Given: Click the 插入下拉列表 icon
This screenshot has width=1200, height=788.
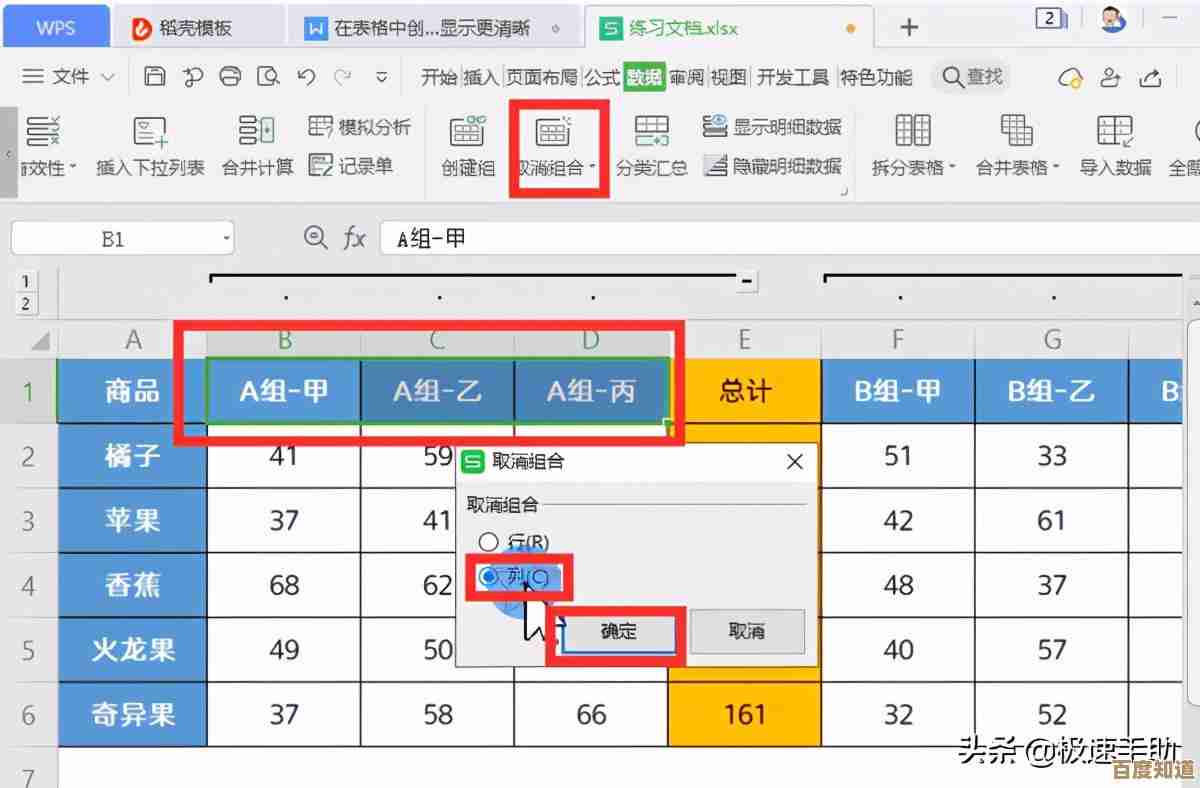Looking at the screenshot, I should tap(150, 133).
